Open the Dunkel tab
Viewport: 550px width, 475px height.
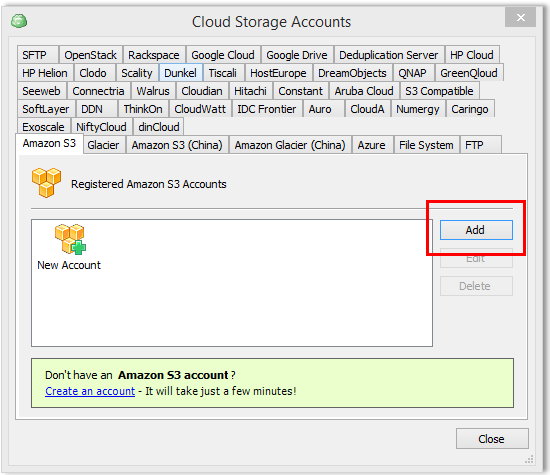click(180, 73)
